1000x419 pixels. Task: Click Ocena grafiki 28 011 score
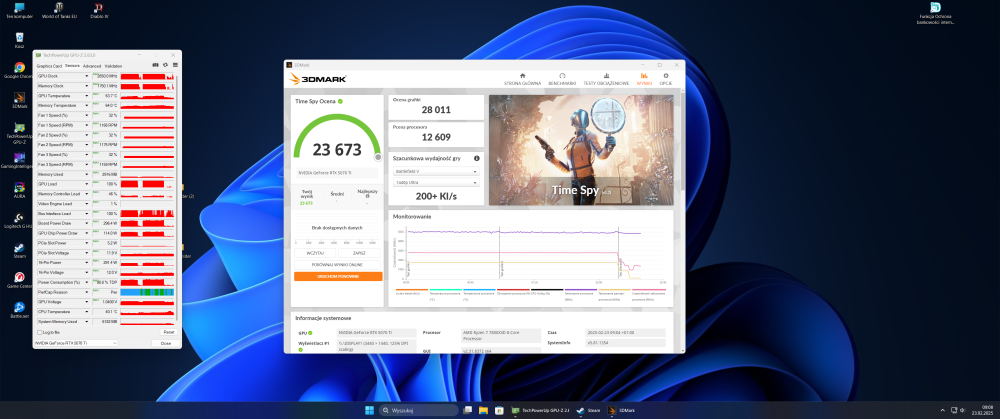[436, 110]
